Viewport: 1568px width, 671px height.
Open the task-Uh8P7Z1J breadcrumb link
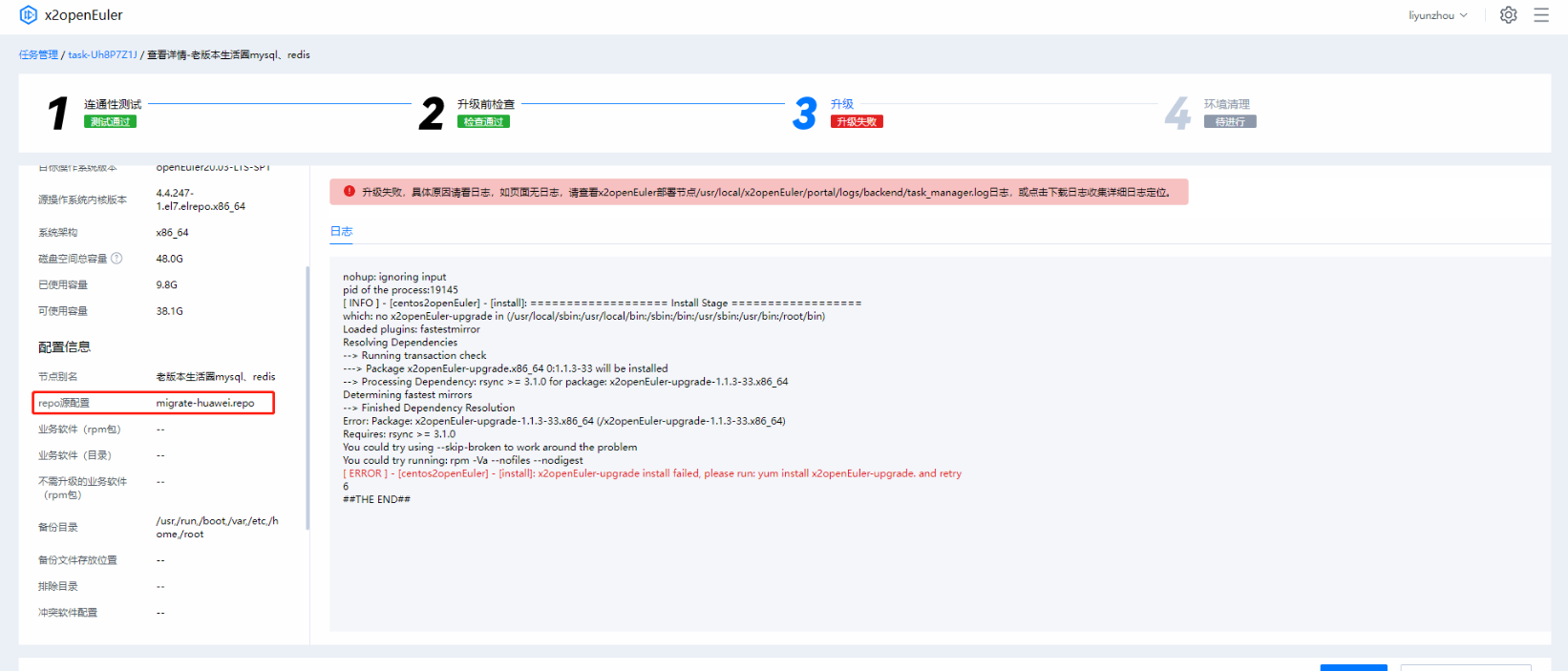coord(102,54)
